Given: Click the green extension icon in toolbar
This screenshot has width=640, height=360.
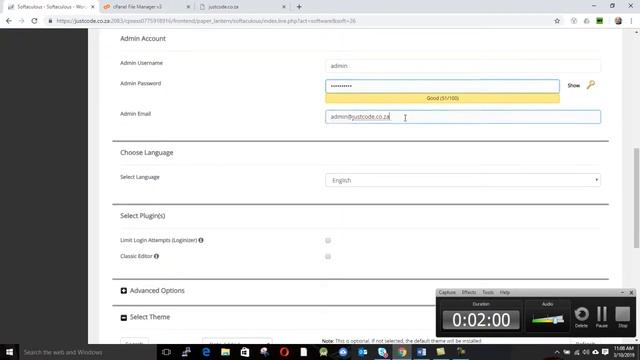Looking at the screenshot, I should [x=600, y=21].
